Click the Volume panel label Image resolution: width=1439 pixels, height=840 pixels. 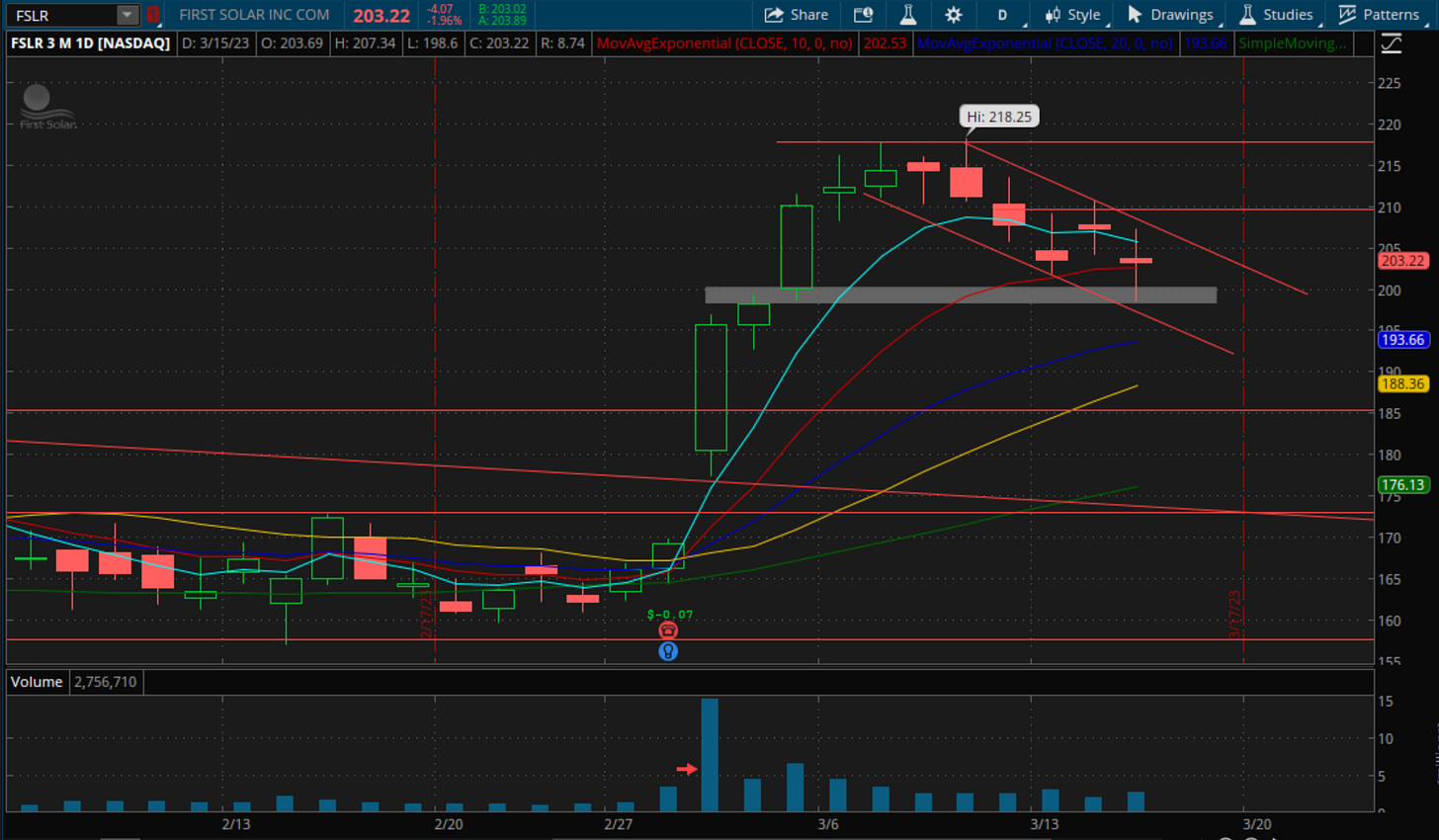point(37,682)
